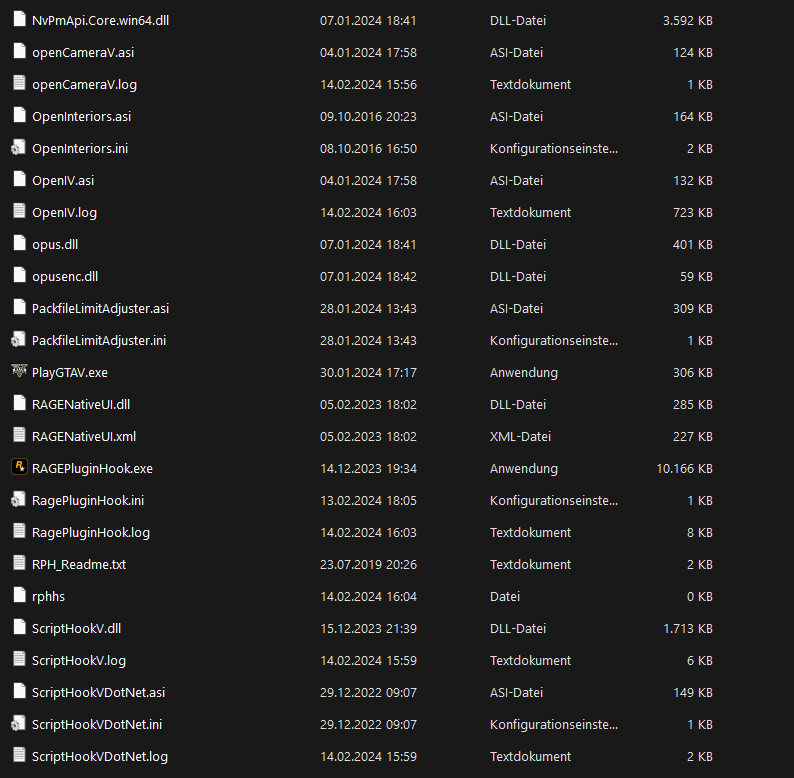The width and height of the screenshot is (794, 778).
Task: Select file name PlayGTAV.exe
Action: (x=70, y=373)
